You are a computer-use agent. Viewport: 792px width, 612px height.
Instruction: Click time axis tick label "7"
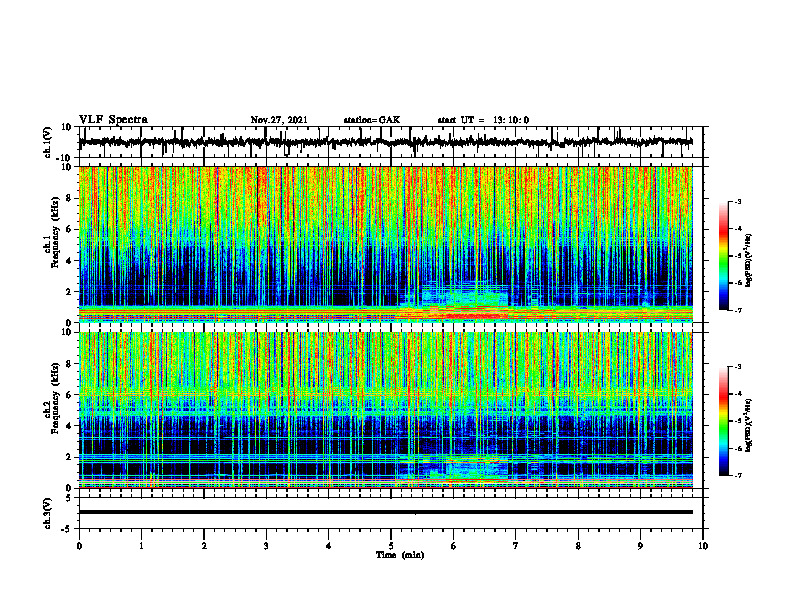(x=516, y=546)
